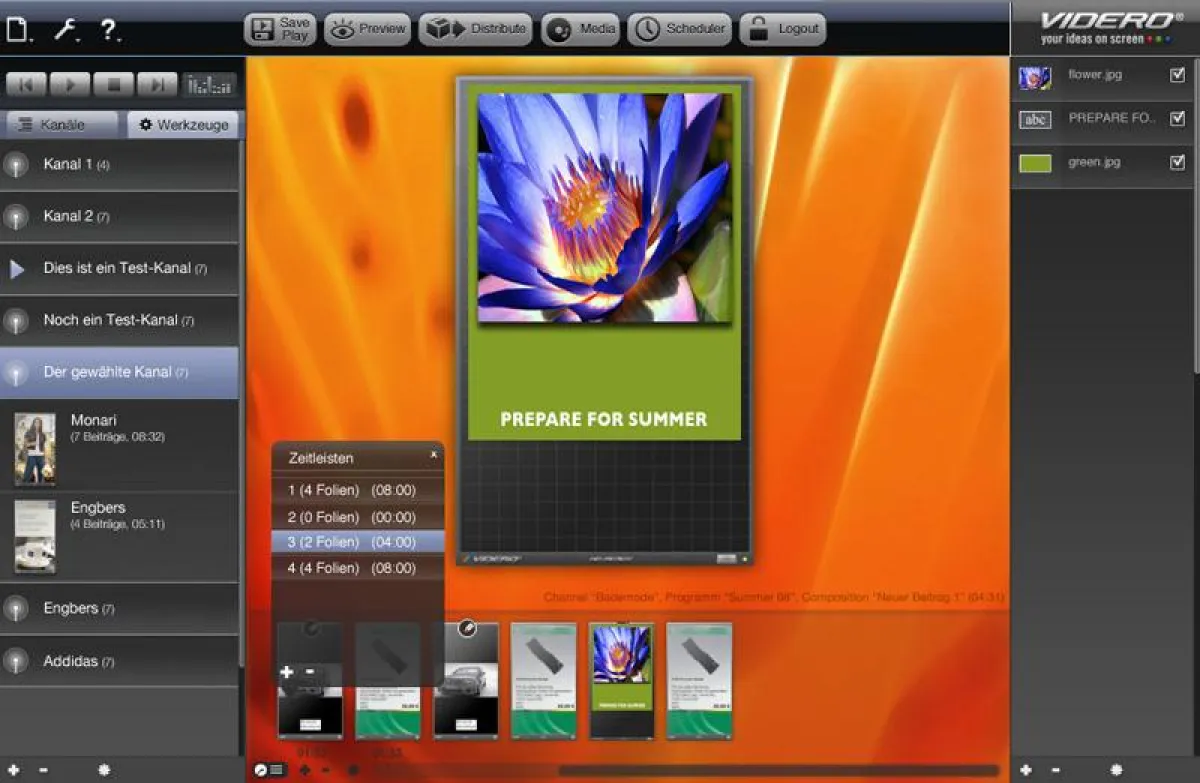Click the new document icon
This screenshot has height=783, width=1200.
pos(17,30)
